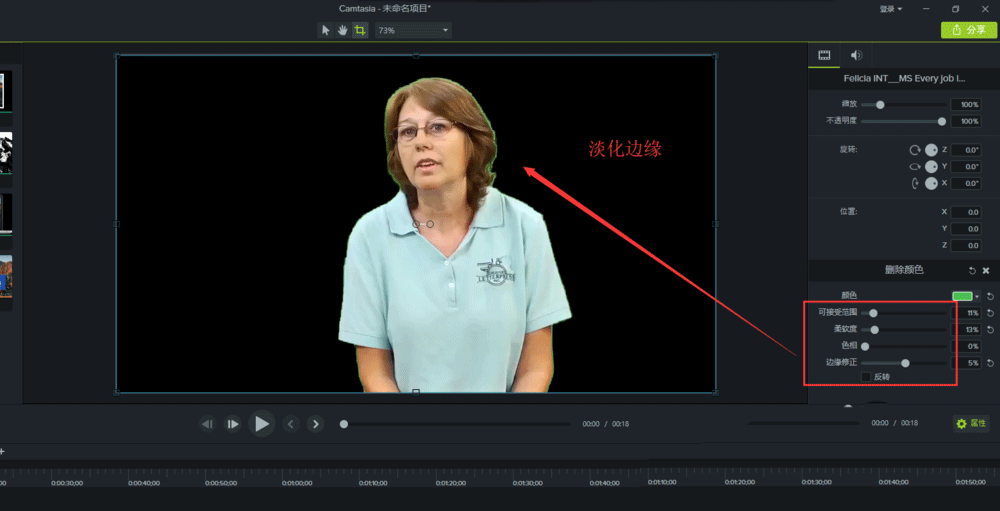This screenshot has height=511, width=1000.
Task: Jump to the next clip
Action: 316,424
